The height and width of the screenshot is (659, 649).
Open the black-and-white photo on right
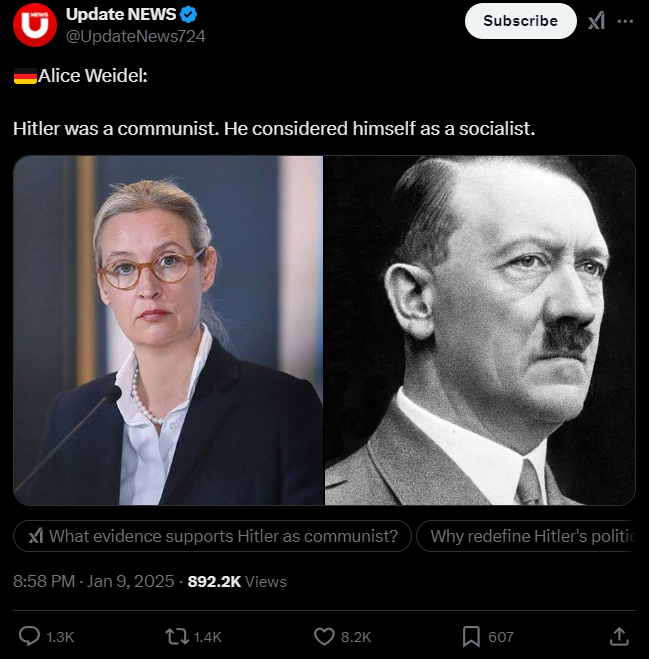[480, 330]
